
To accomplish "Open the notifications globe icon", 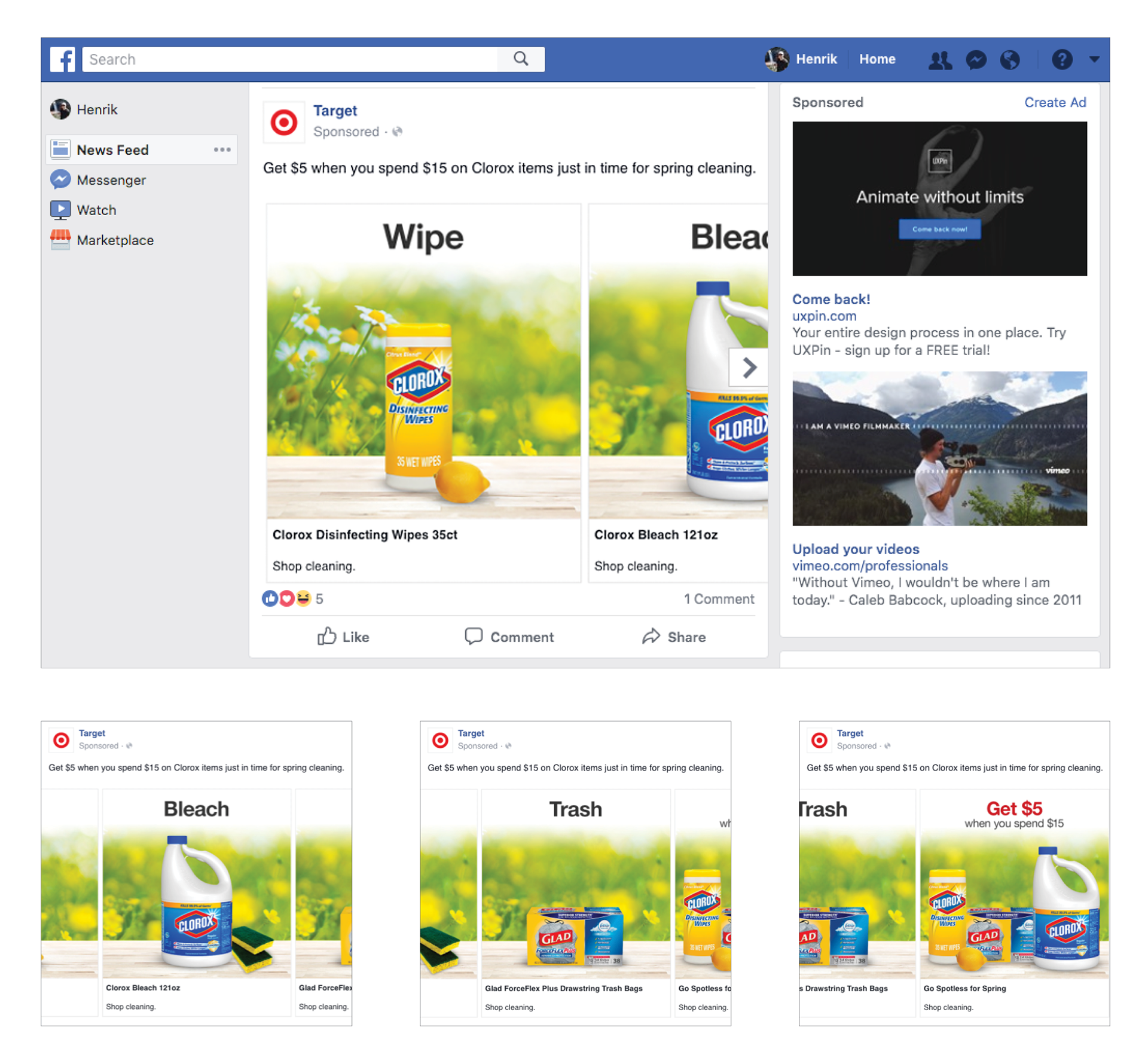I will pyautogui.click(x=1010, y=60).
